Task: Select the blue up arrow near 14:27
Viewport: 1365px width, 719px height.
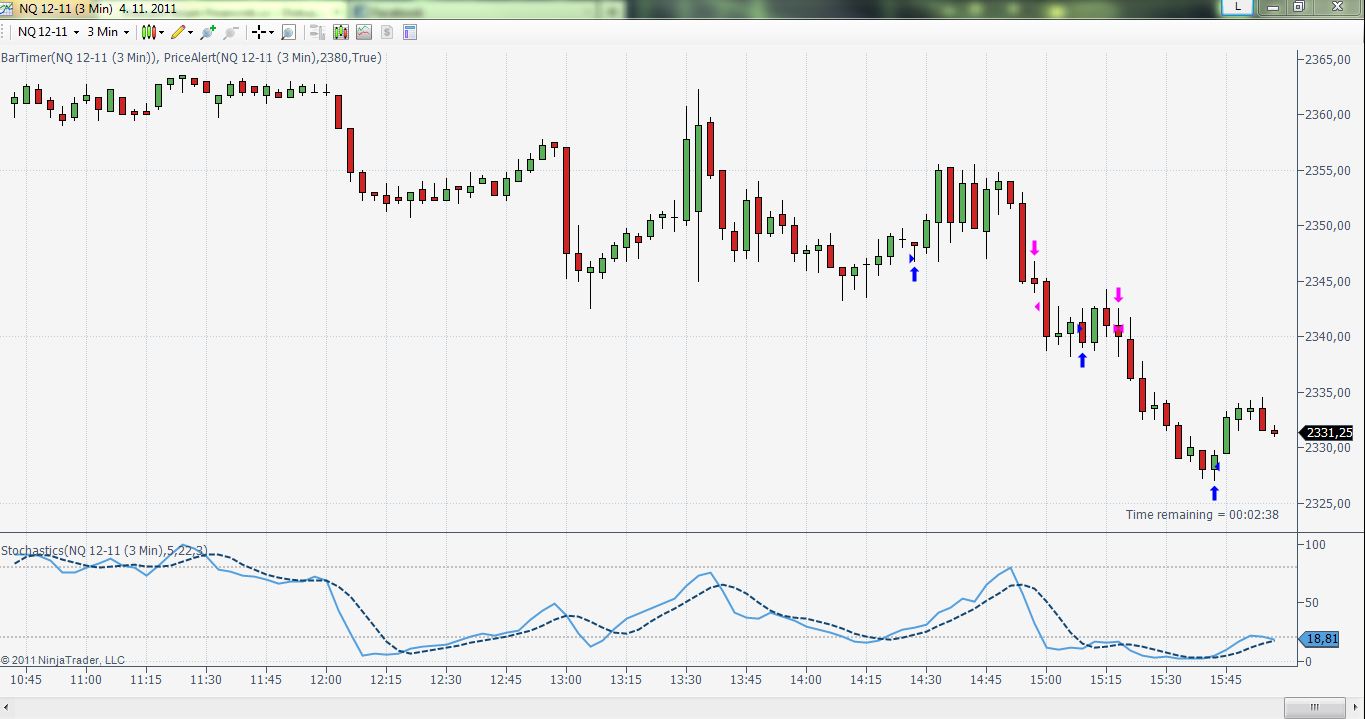Action: (914, 274)
